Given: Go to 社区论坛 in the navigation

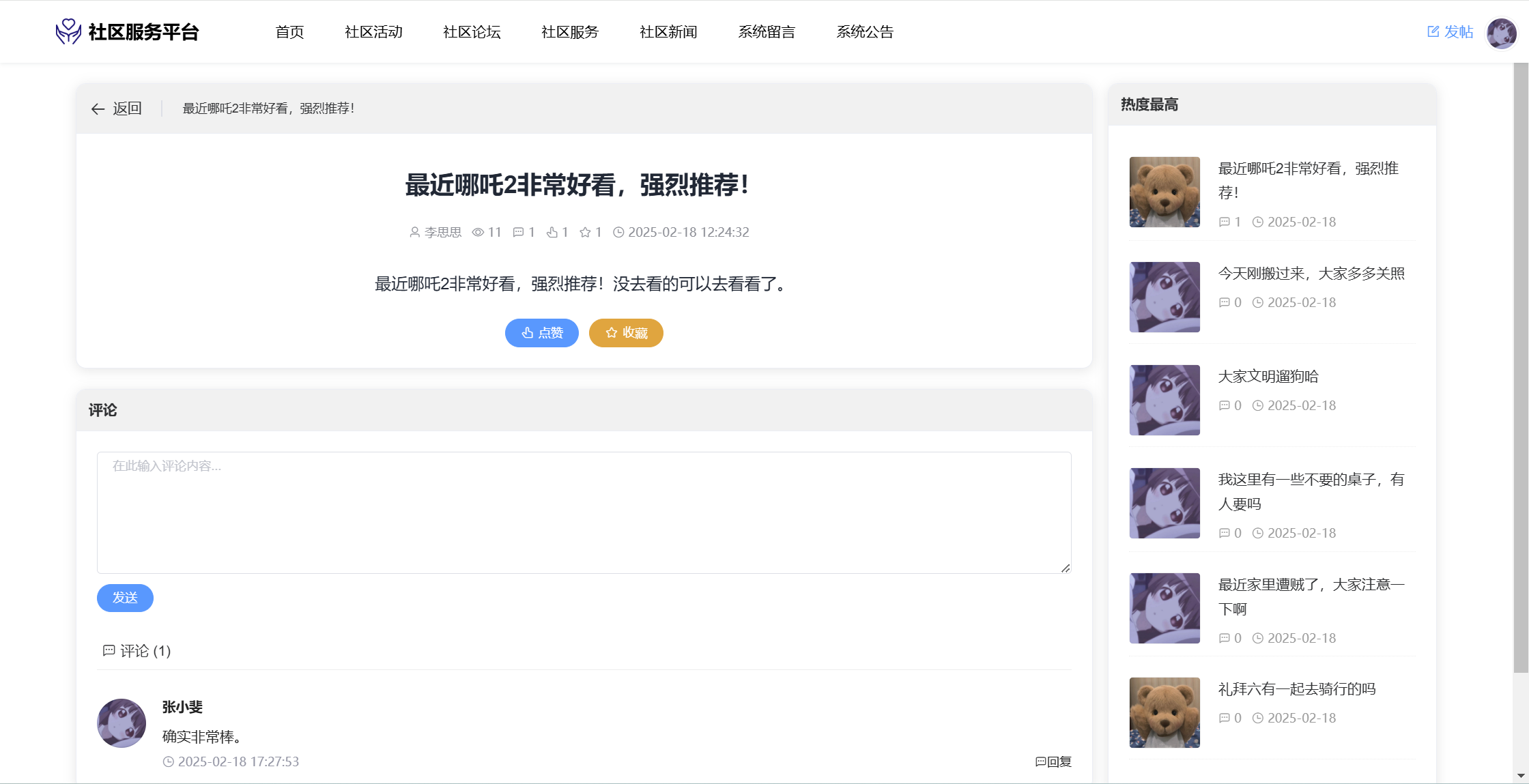Looking at the screenshot, I should tap(472, 32).
